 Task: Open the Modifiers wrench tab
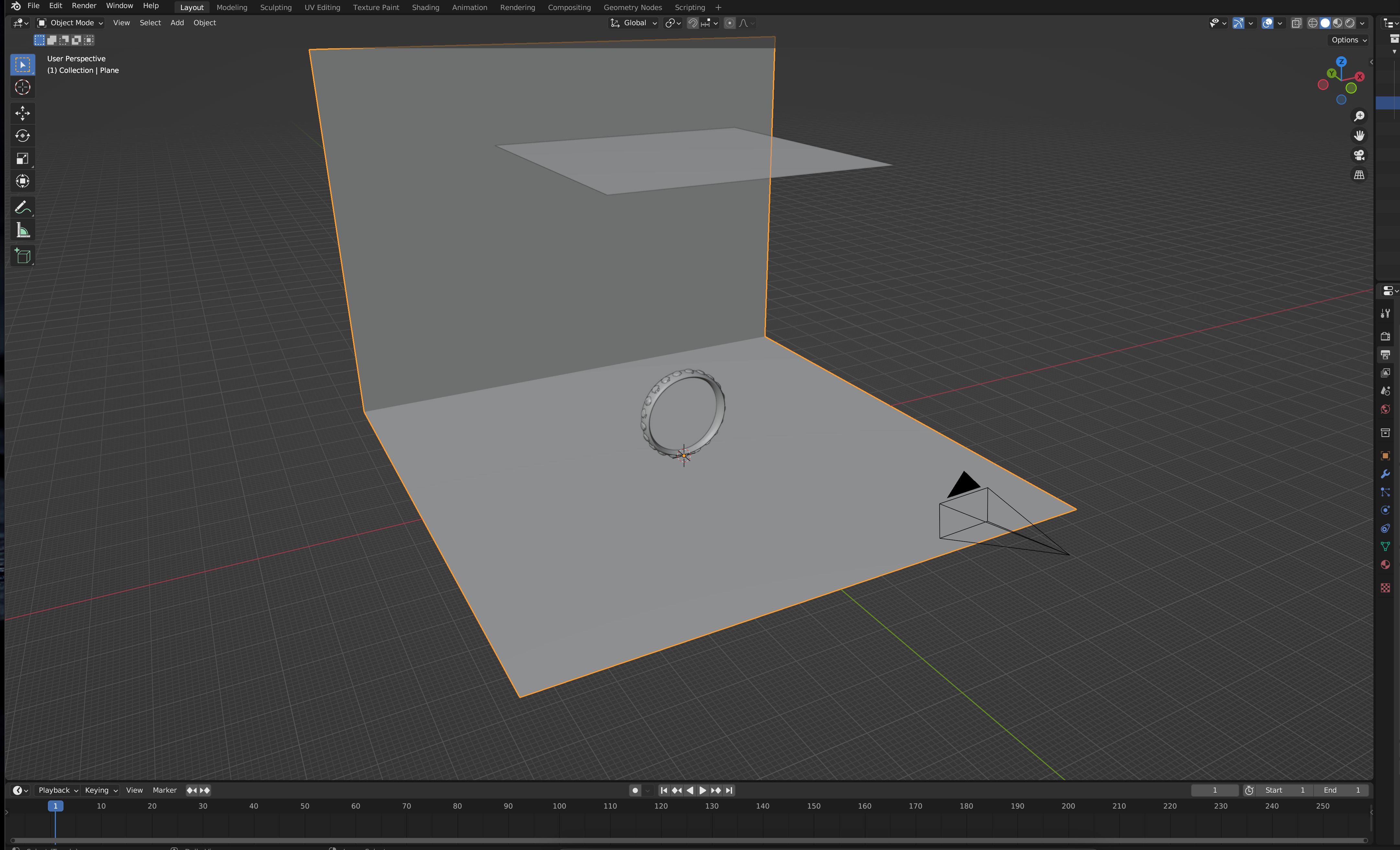1385,474
